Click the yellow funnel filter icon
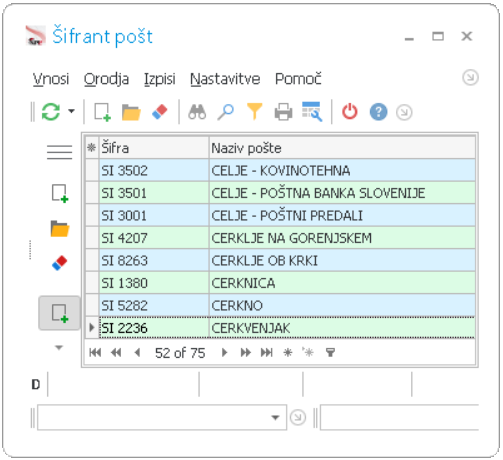Screen dimensions: 503x460 [255, 111]
